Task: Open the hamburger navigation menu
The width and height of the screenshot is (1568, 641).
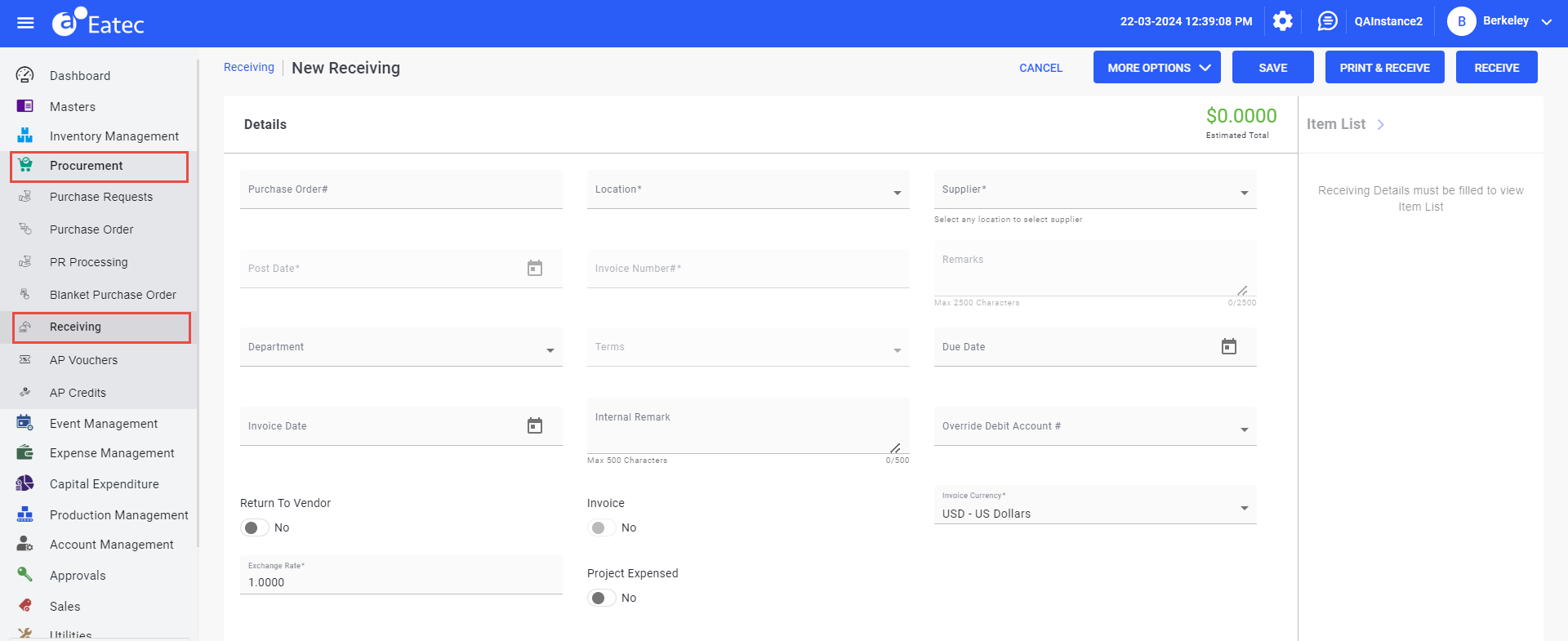Action: 25,23
